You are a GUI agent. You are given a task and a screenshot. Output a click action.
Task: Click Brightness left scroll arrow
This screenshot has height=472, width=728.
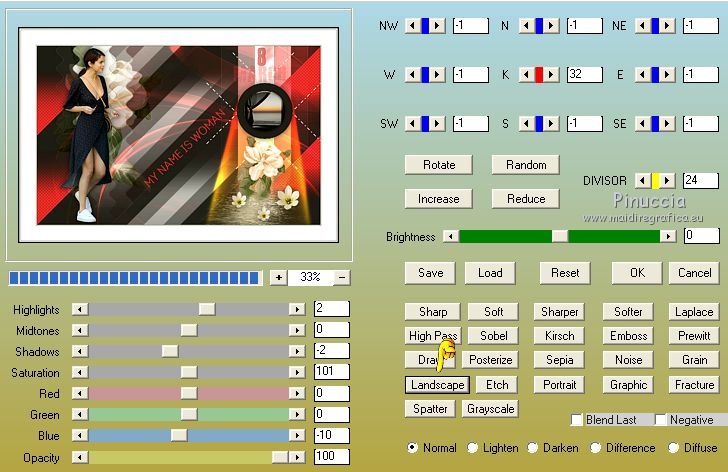pos(451,236)
